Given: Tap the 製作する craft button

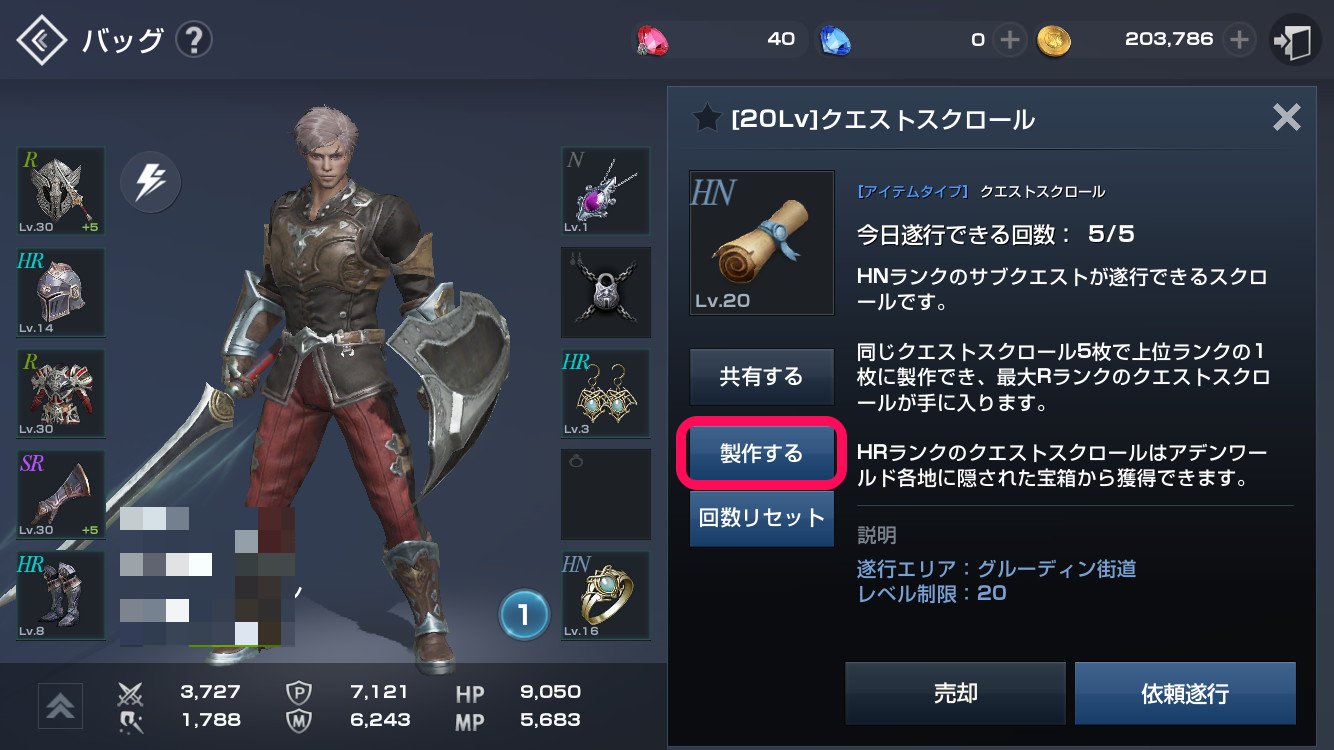Looking at the screenshot, I should [762, 454].
